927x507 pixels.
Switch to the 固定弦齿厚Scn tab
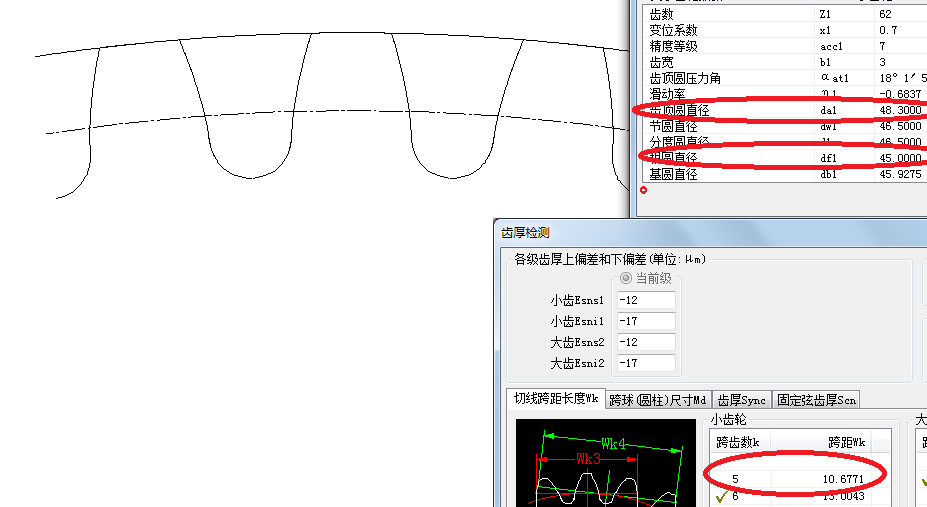point(816,400)
